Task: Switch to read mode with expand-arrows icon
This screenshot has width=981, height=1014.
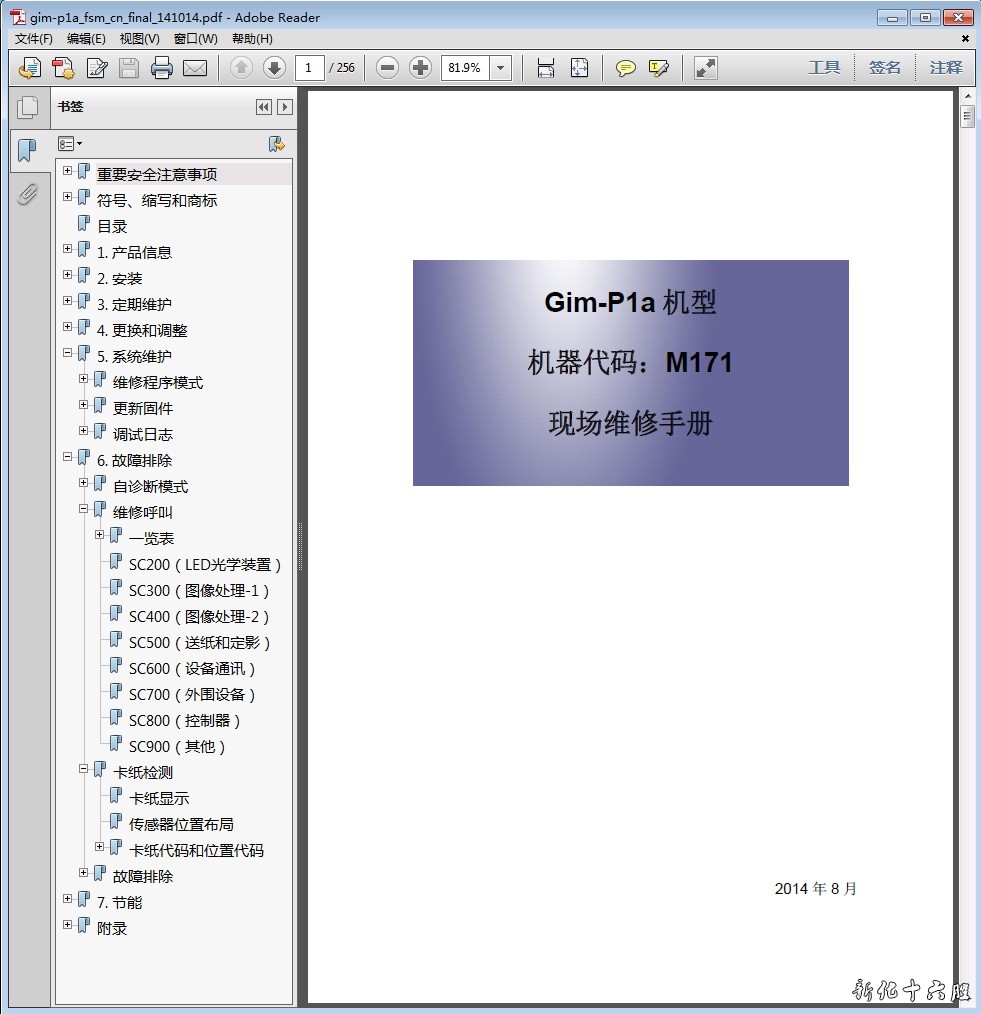Action: point(706,68)
